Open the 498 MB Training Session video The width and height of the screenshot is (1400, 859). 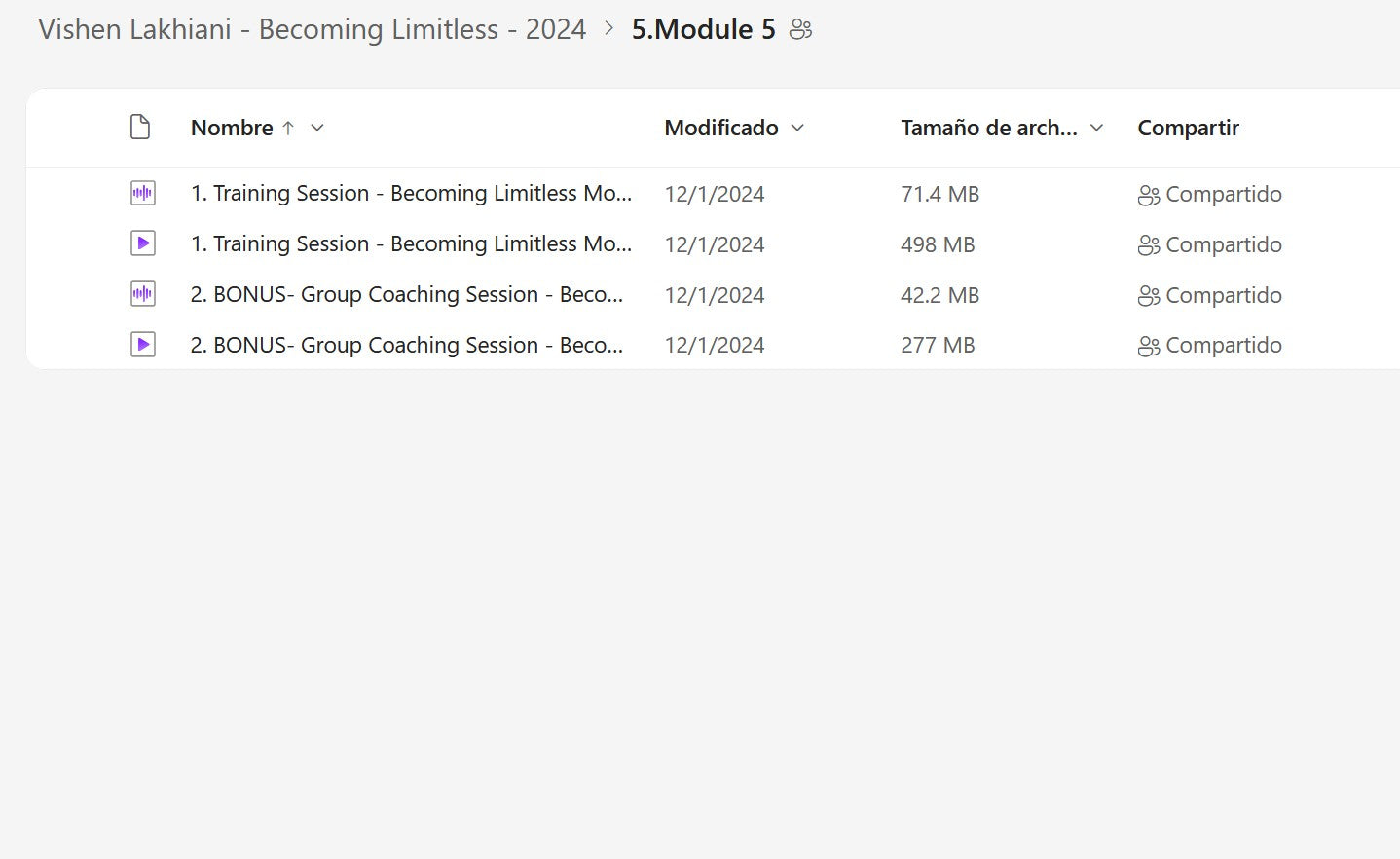click(411, 244)
